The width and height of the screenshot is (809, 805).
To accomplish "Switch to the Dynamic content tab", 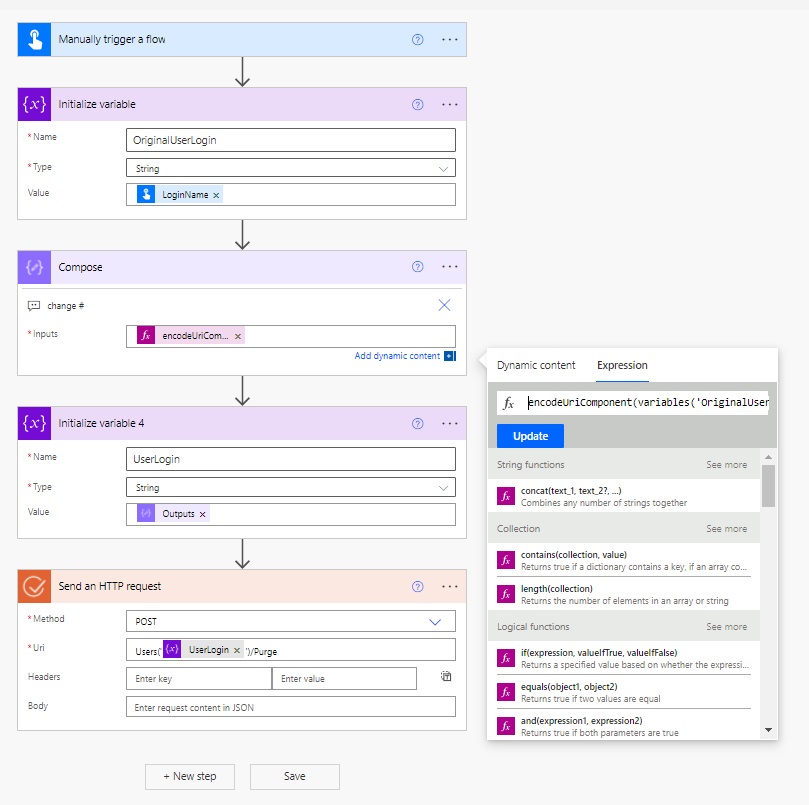I will coord(536,365).
